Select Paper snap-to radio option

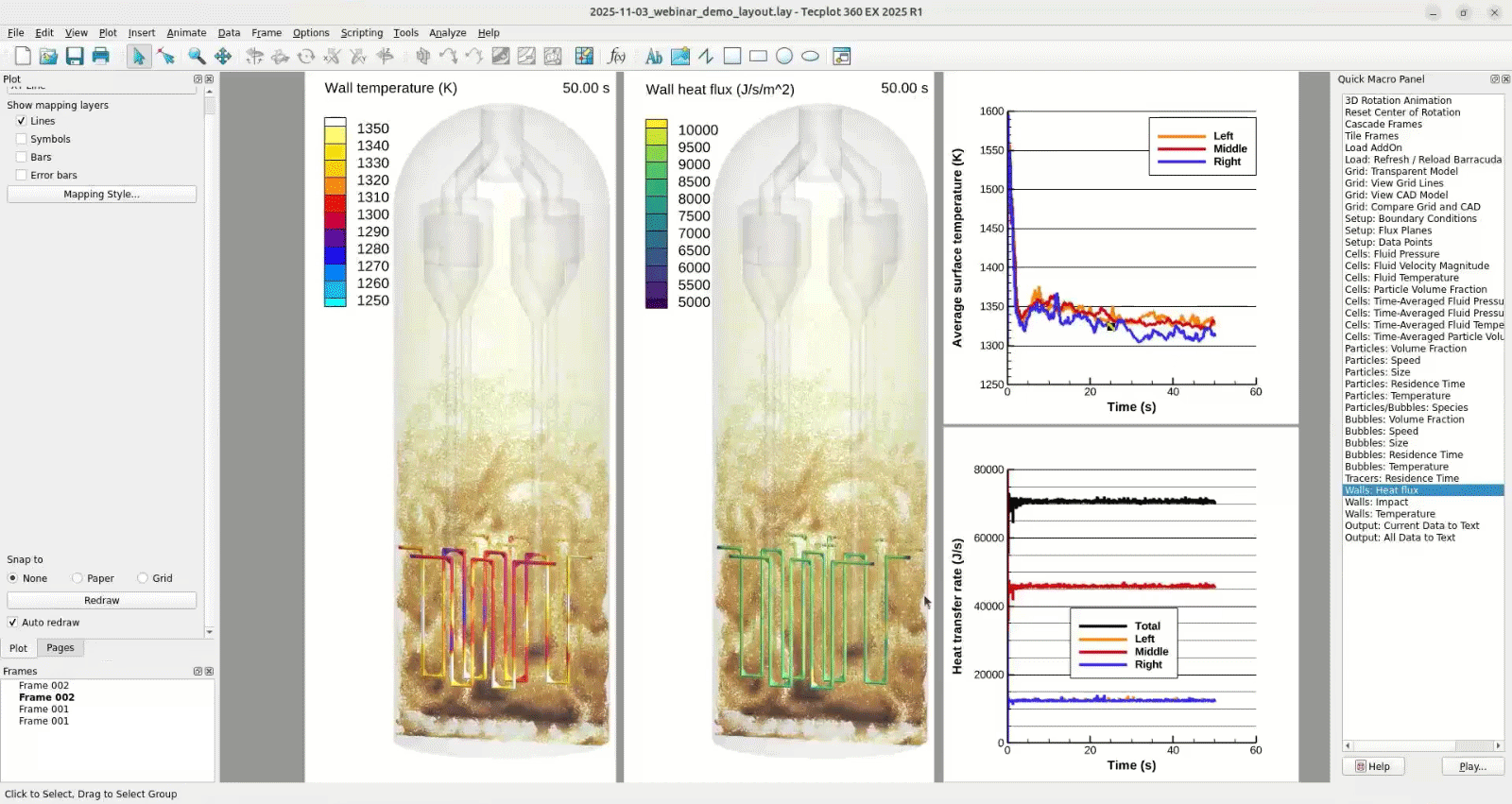(x=77, y=578)
